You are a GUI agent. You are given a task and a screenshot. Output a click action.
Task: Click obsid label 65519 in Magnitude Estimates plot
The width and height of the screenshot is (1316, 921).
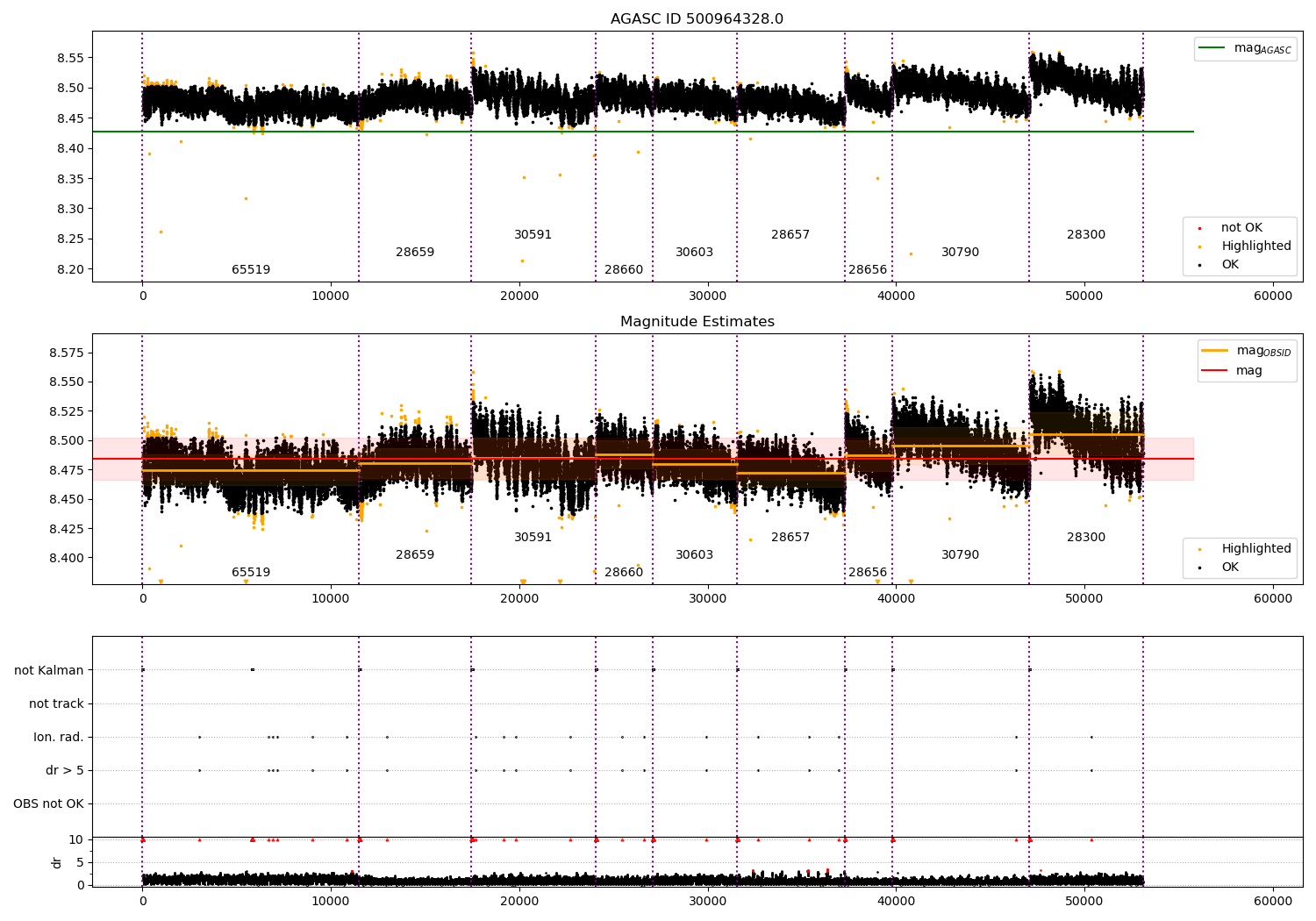pyautogui.click(x=251, y=573)
